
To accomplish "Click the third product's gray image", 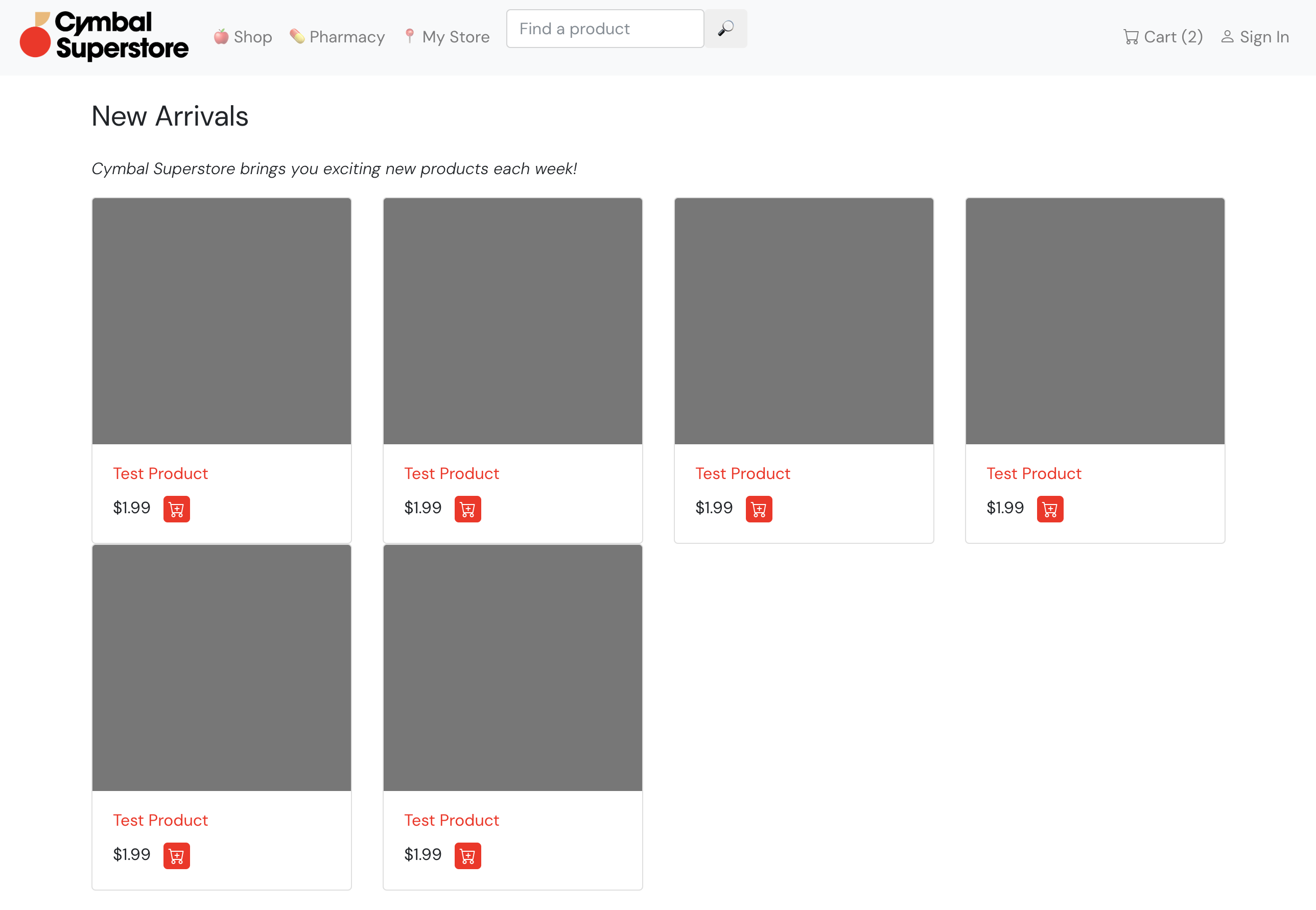I will [803, 321].
